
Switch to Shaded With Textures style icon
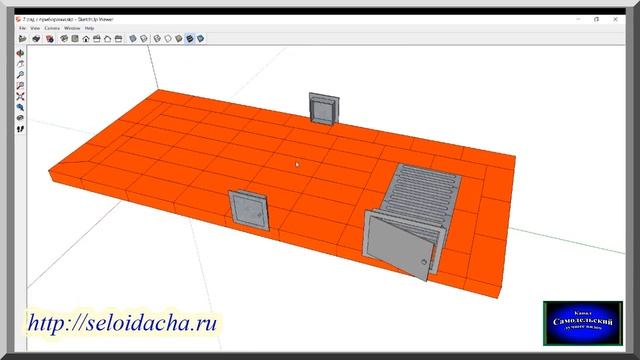point(190,39)
